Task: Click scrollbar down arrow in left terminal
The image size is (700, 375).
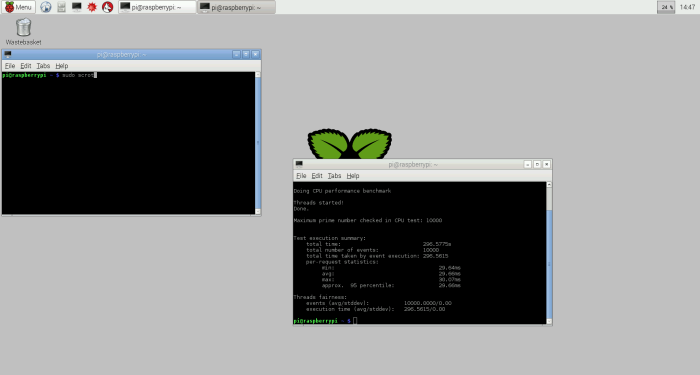Action: point(258,211)
